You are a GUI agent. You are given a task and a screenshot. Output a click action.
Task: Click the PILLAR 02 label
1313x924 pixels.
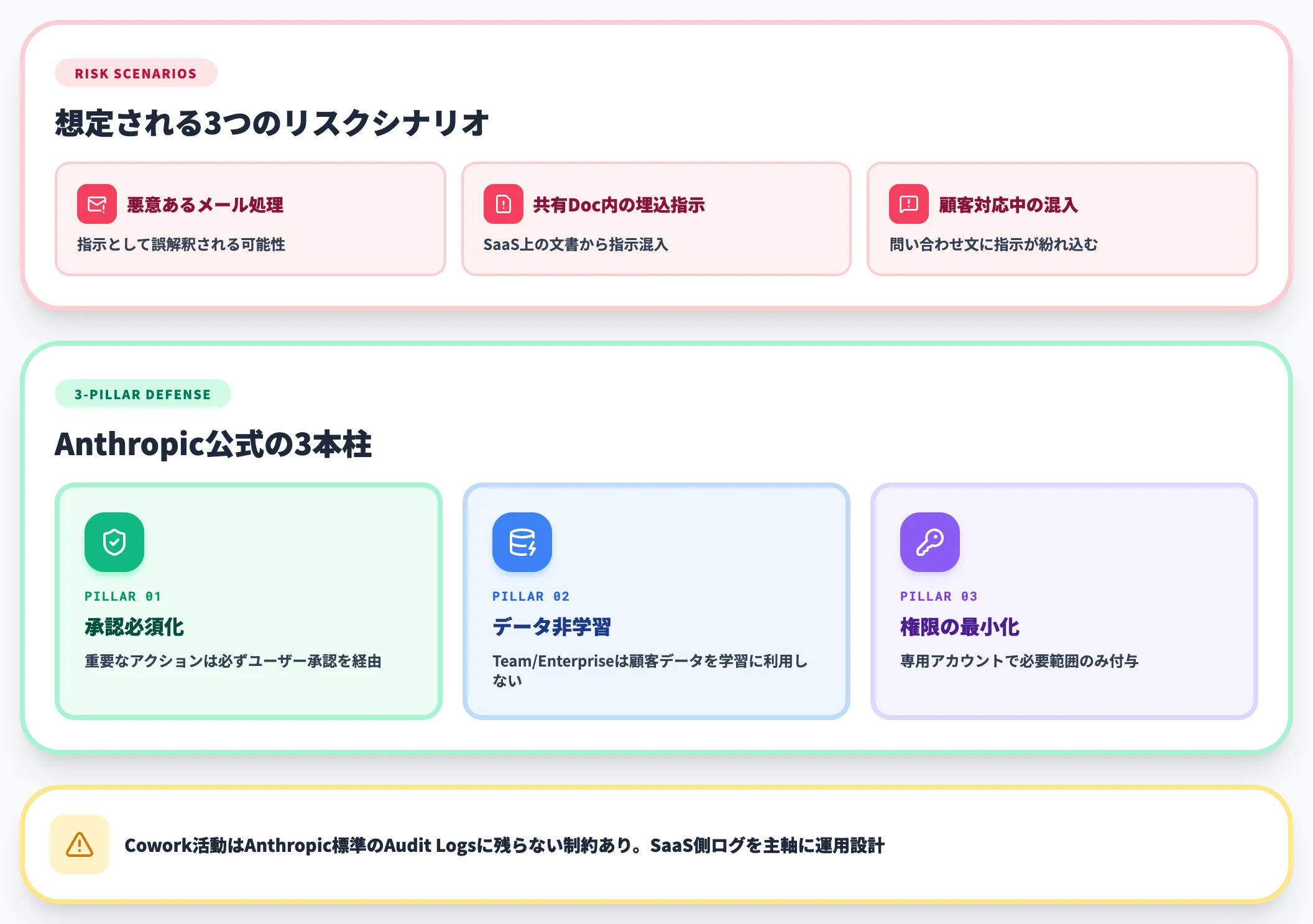click(531, 596)
